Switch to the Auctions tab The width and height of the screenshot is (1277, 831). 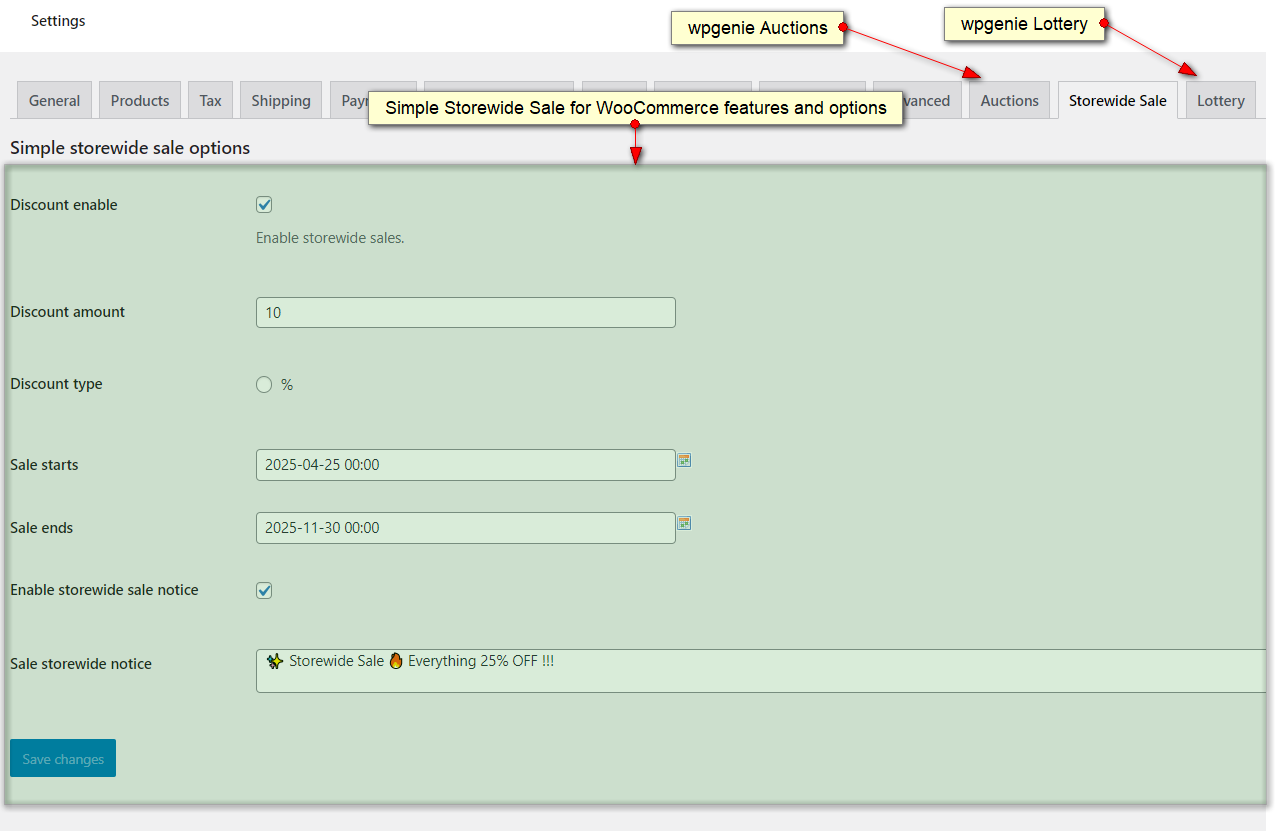[1010, 100]
